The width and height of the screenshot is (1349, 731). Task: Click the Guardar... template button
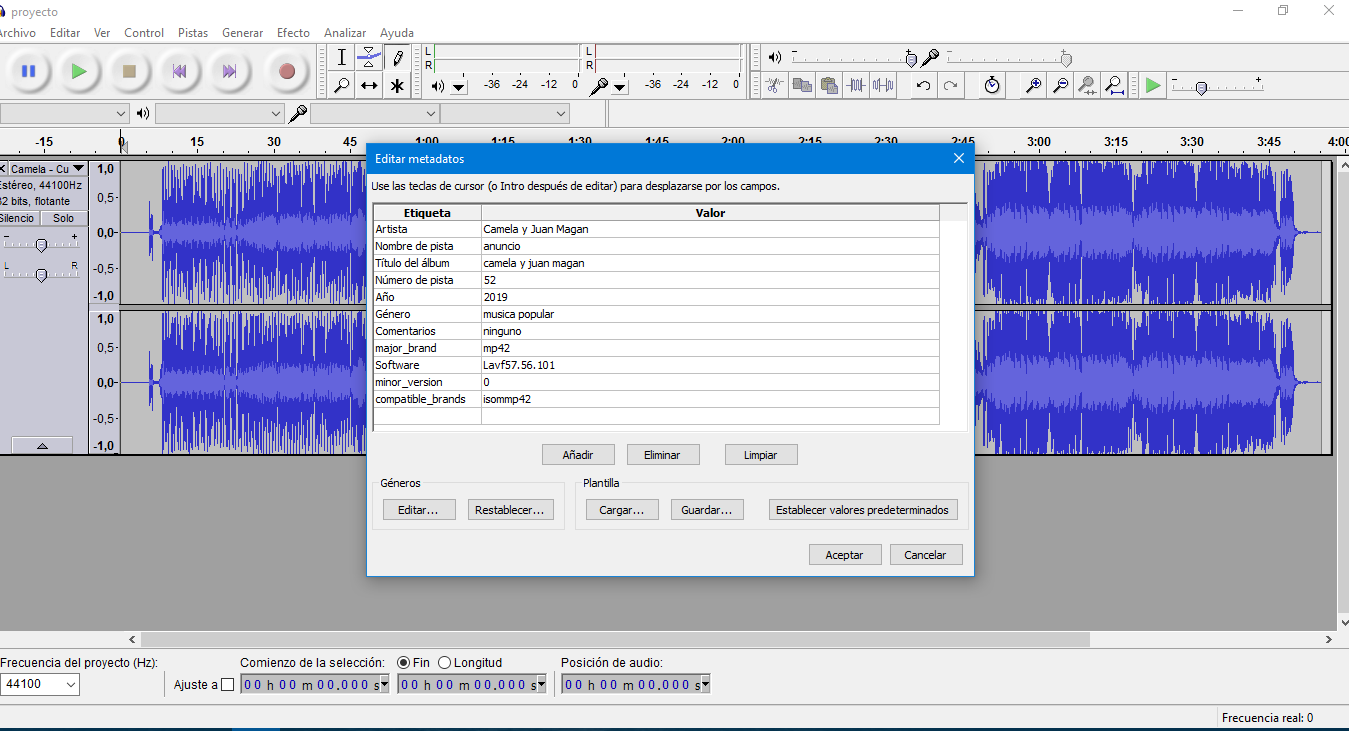[706, 510]
